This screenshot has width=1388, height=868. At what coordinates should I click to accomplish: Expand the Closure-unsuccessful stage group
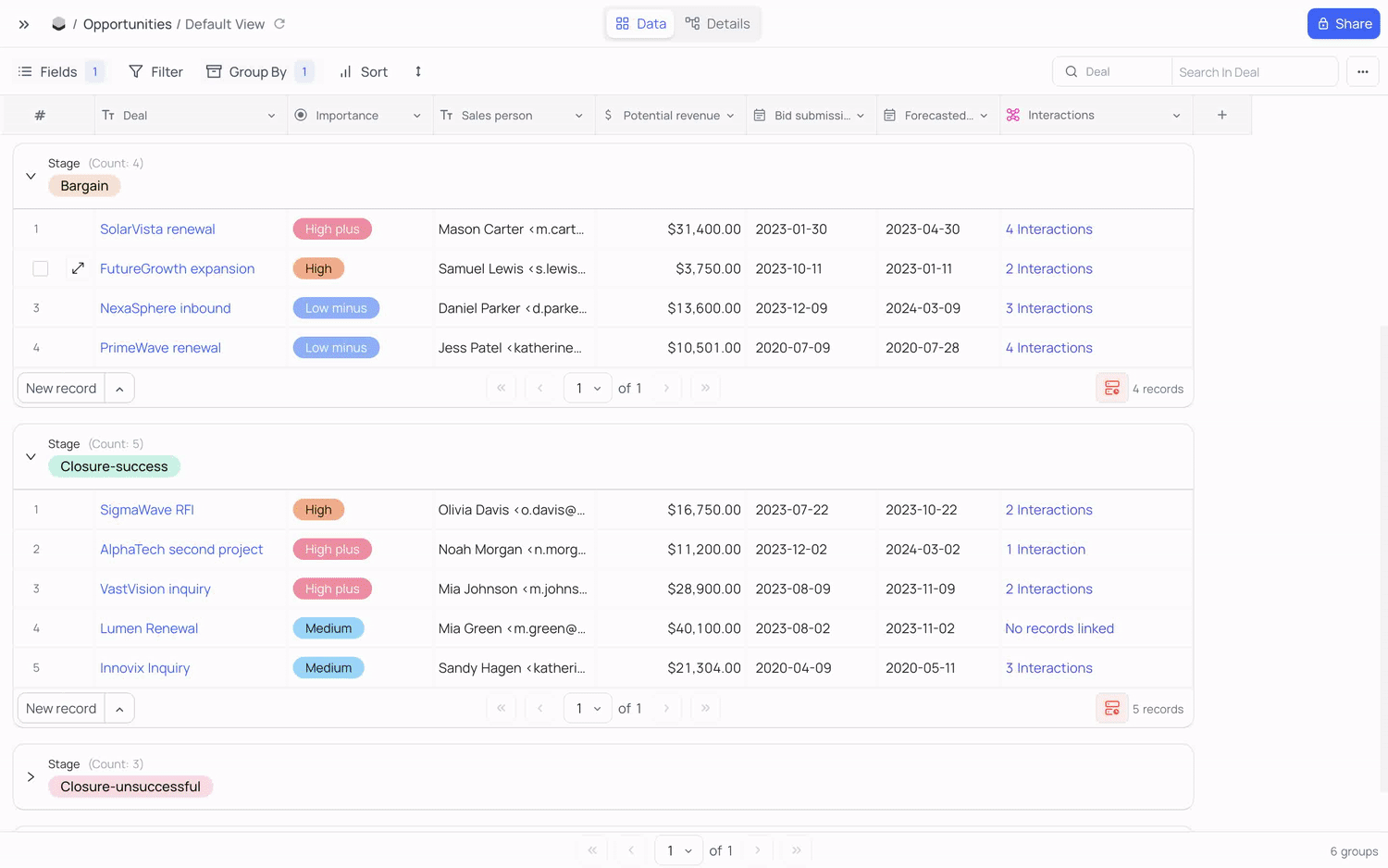(x=31, y=776)
